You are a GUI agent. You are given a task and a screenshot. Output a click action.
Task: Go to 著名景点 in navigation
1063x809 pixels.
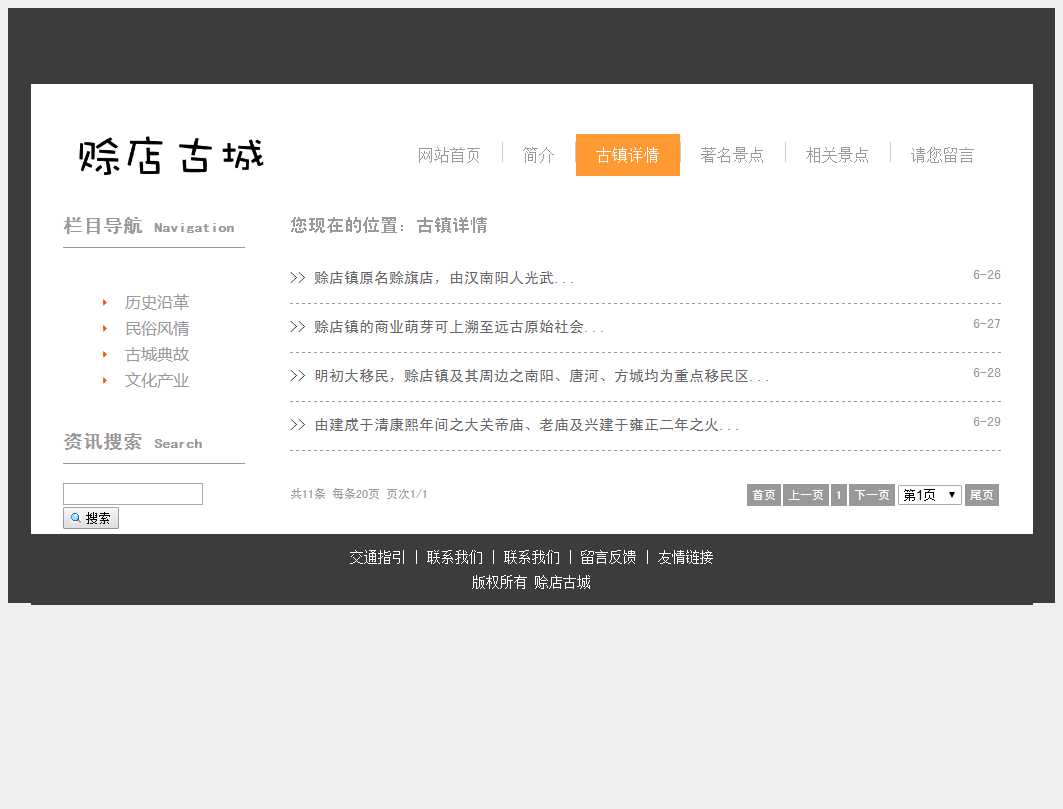point(732,155)
